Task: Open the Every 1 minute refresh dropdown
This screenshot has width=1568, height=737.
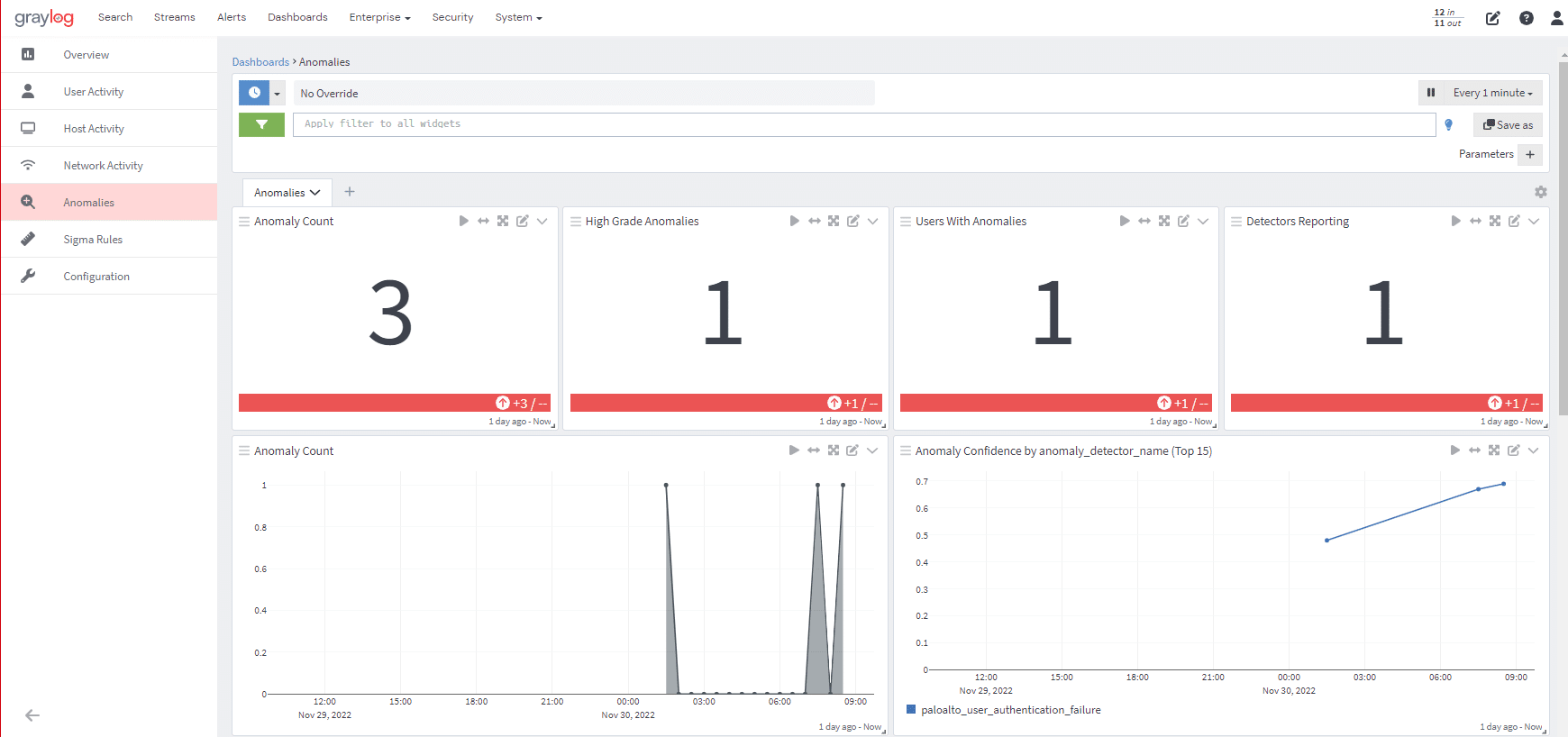Action: coord(1492,93)
